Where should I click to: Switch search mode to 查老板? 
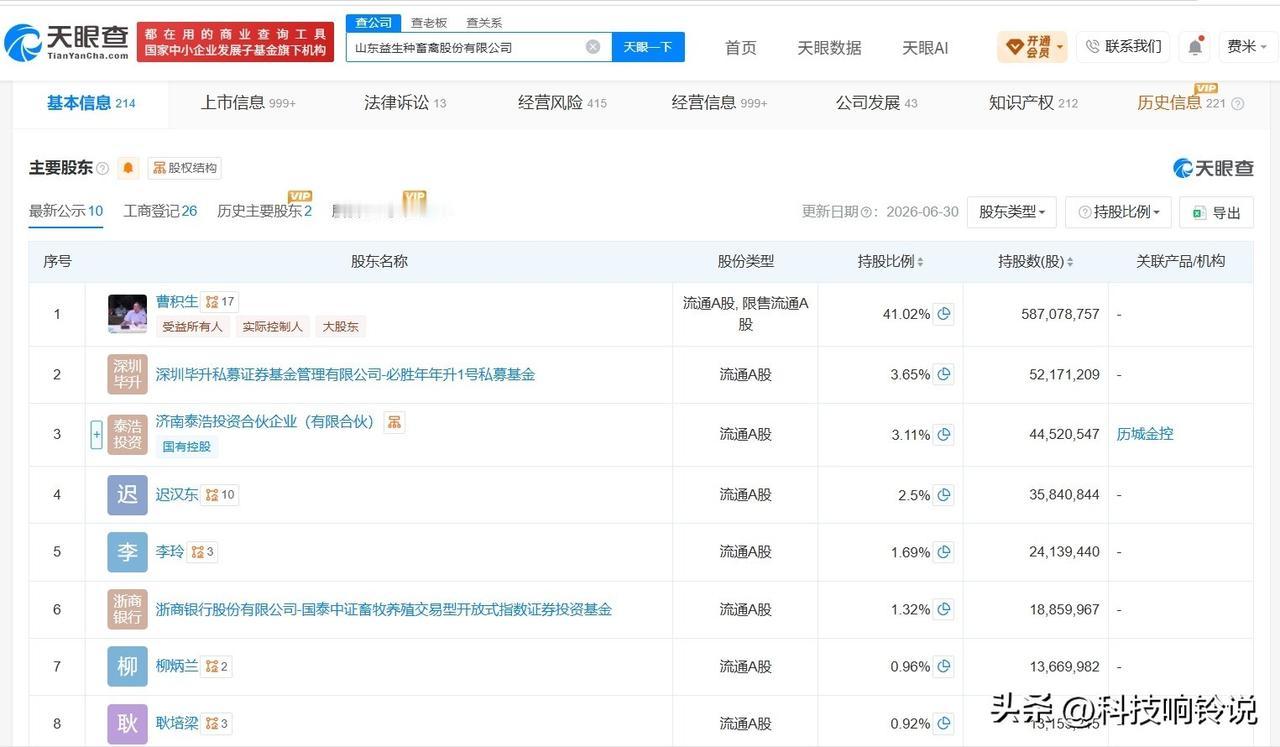[429, 22]
